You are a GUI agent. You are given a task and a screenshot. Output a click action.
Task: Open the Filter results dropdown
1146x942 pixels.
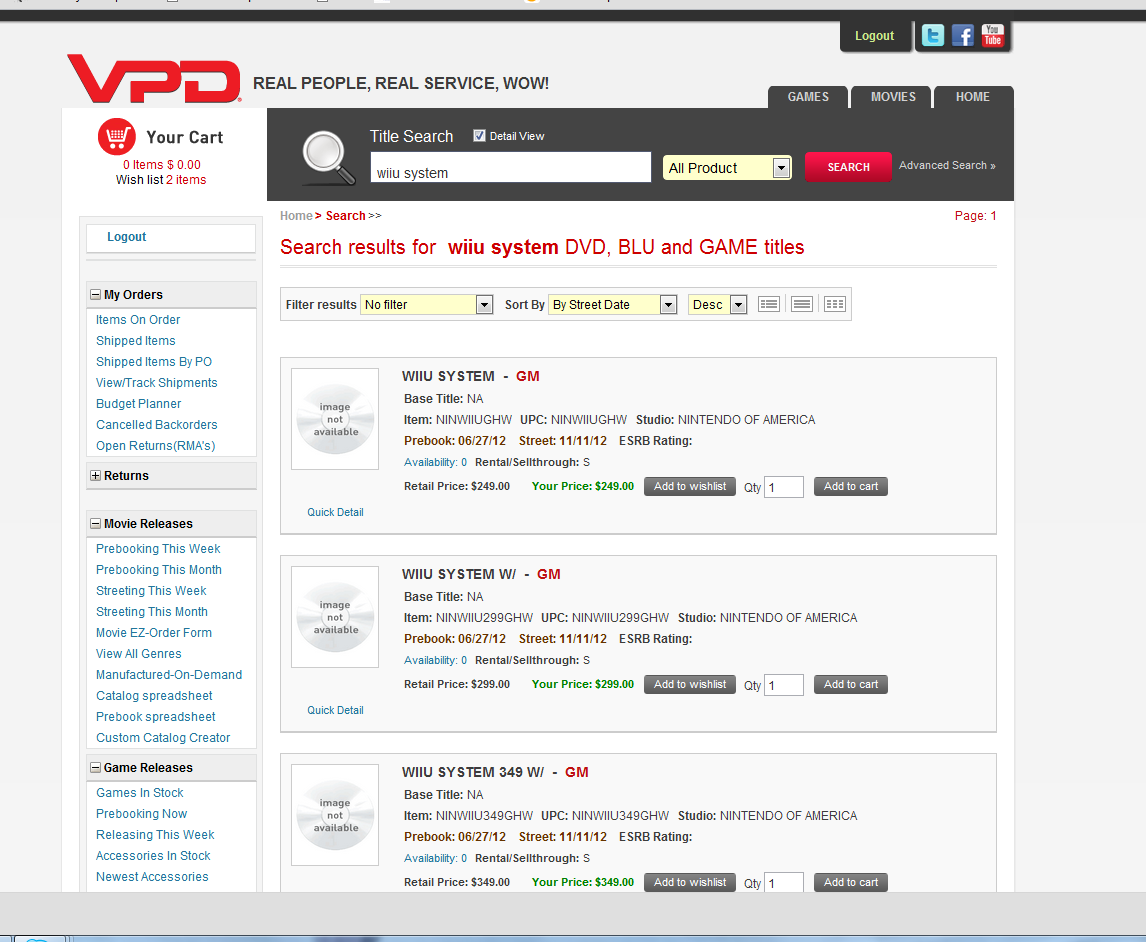[426, 305]
